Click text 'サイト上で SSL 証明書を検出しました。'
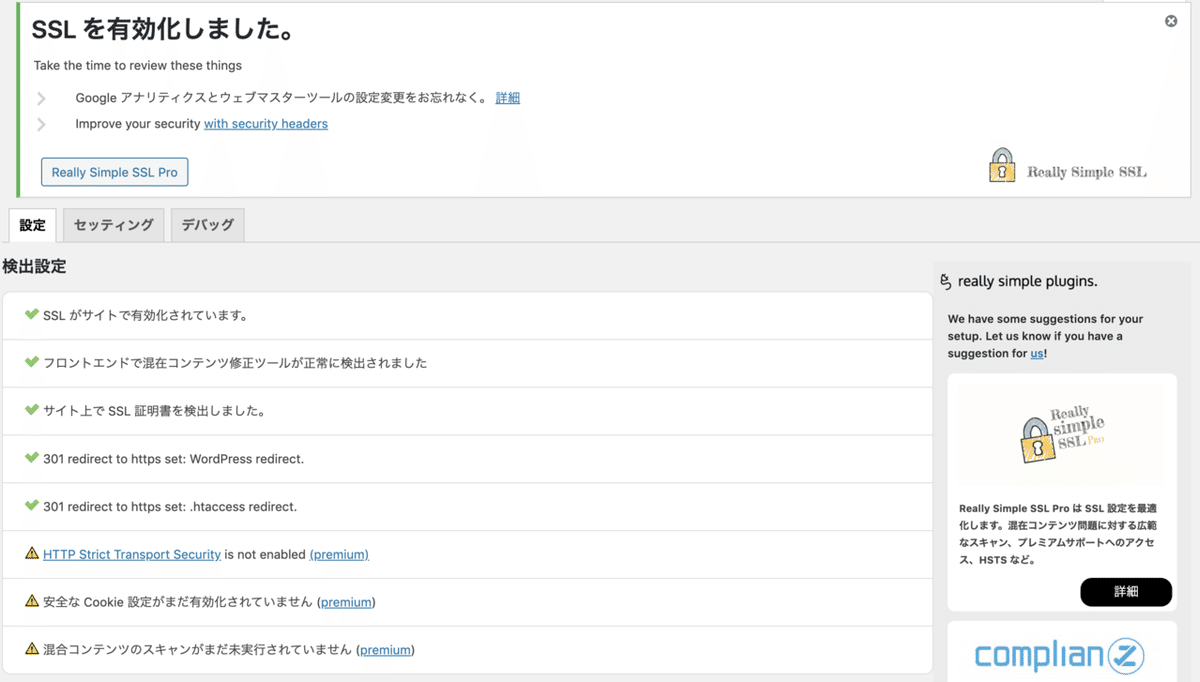 coord(154,411)
